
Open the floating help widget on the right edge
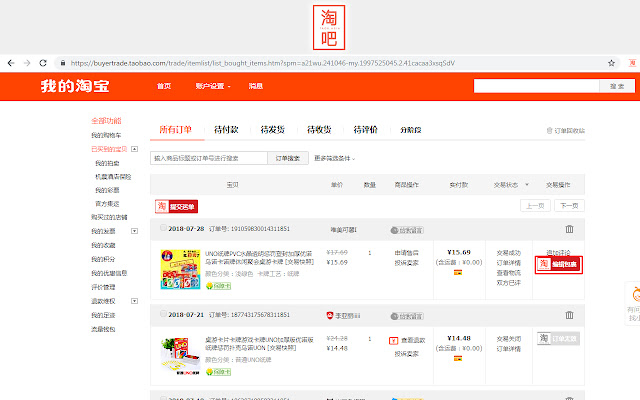[x=633, y=303]
